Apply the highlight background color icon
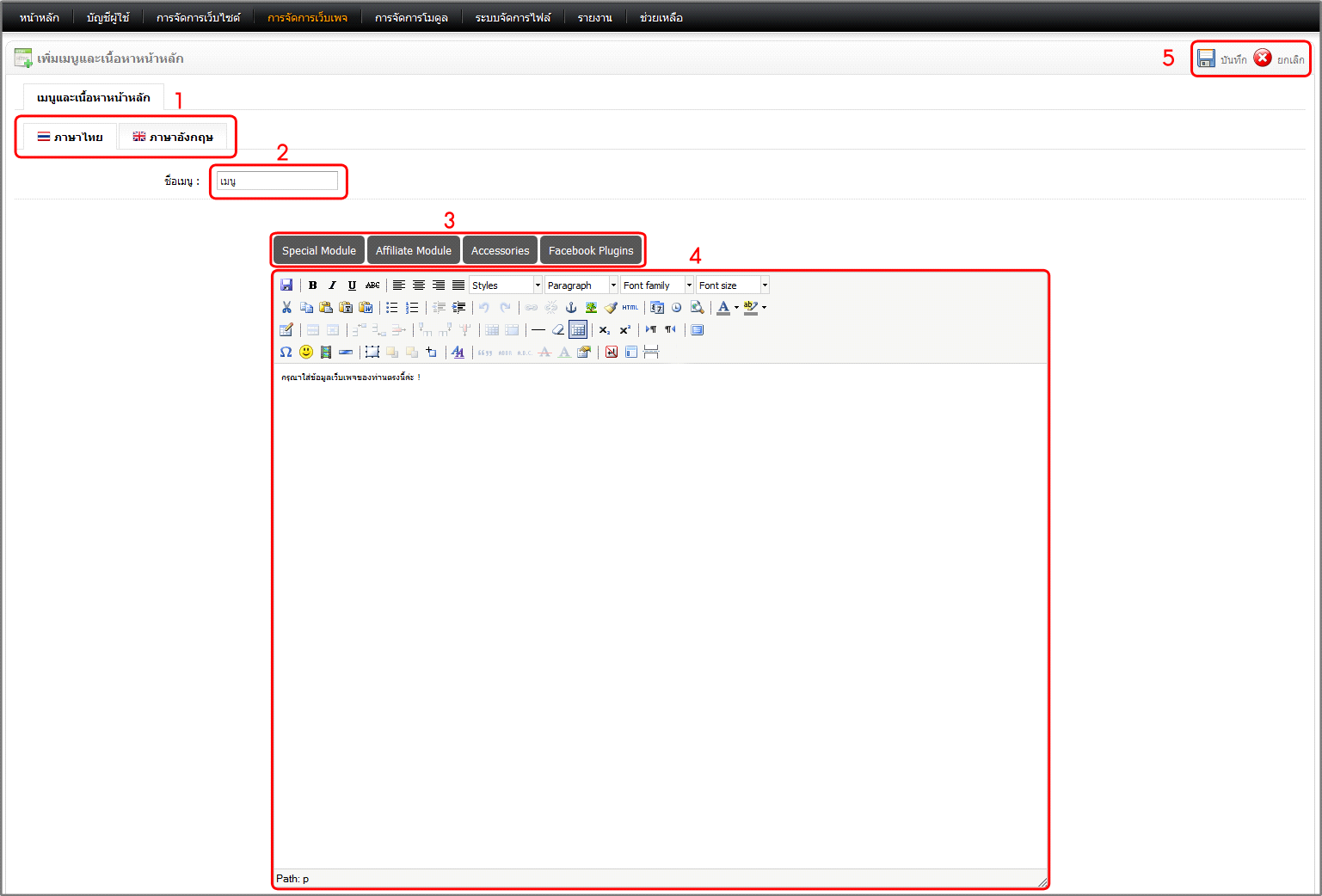 point(751,307)
